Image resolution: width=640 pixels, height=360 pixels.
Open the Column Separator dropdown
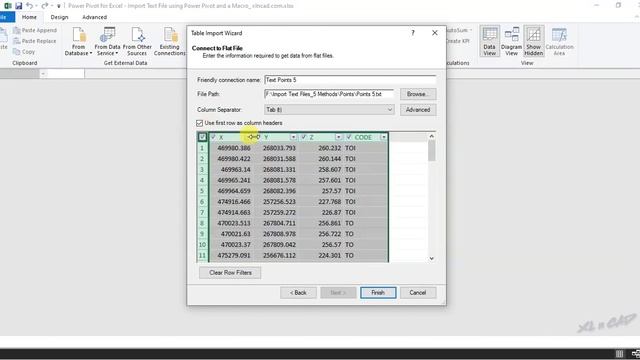[390, 110]
